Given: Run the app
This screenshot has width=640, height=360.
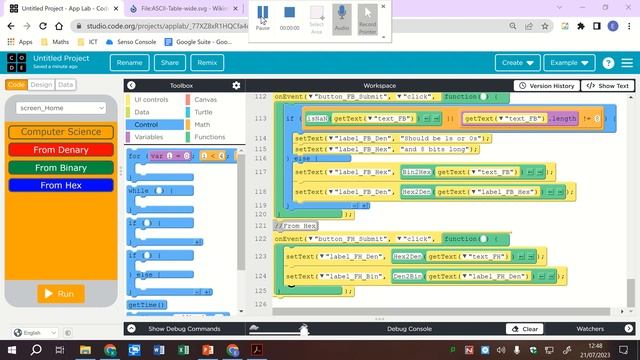Looking at the screenshot, I should click(x=61, y=293).
